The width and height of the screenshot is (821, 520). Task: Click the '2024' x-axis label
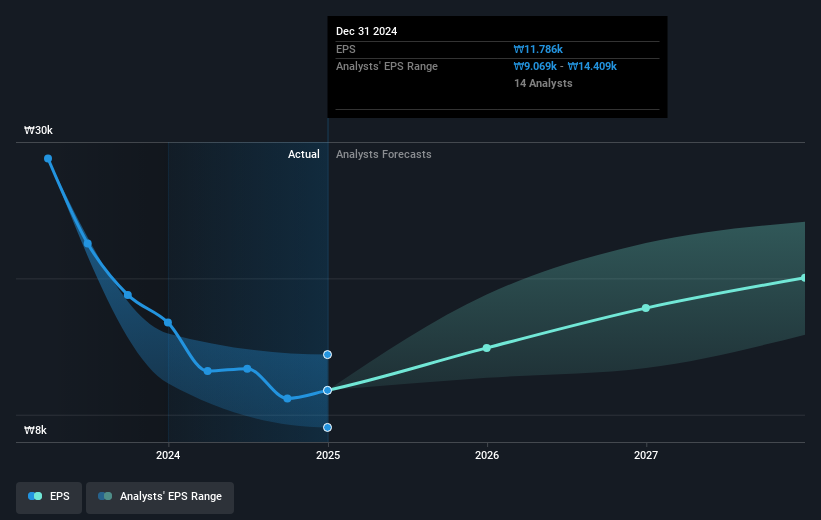tap(168, 455)
